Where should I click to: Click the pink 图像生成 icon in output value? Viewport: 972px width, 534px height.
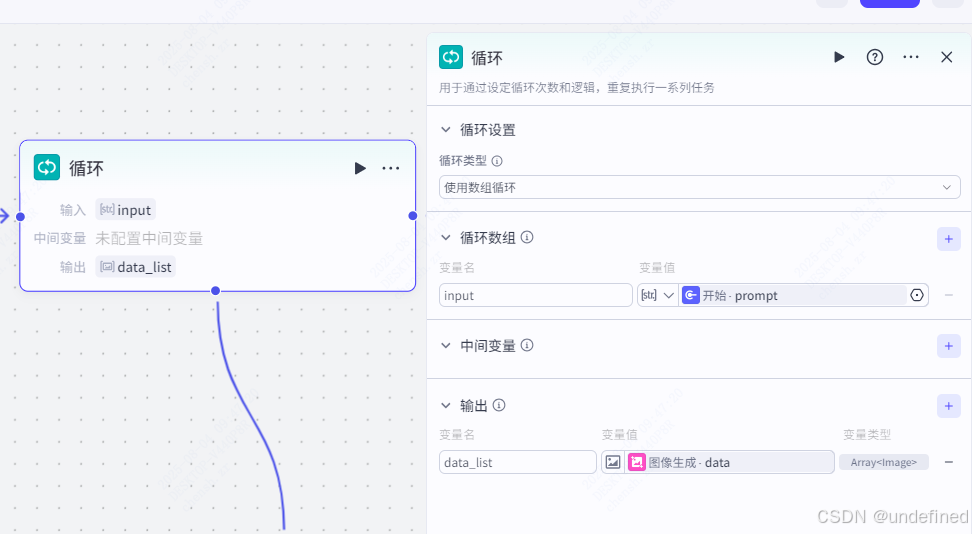tap(637, 462)
